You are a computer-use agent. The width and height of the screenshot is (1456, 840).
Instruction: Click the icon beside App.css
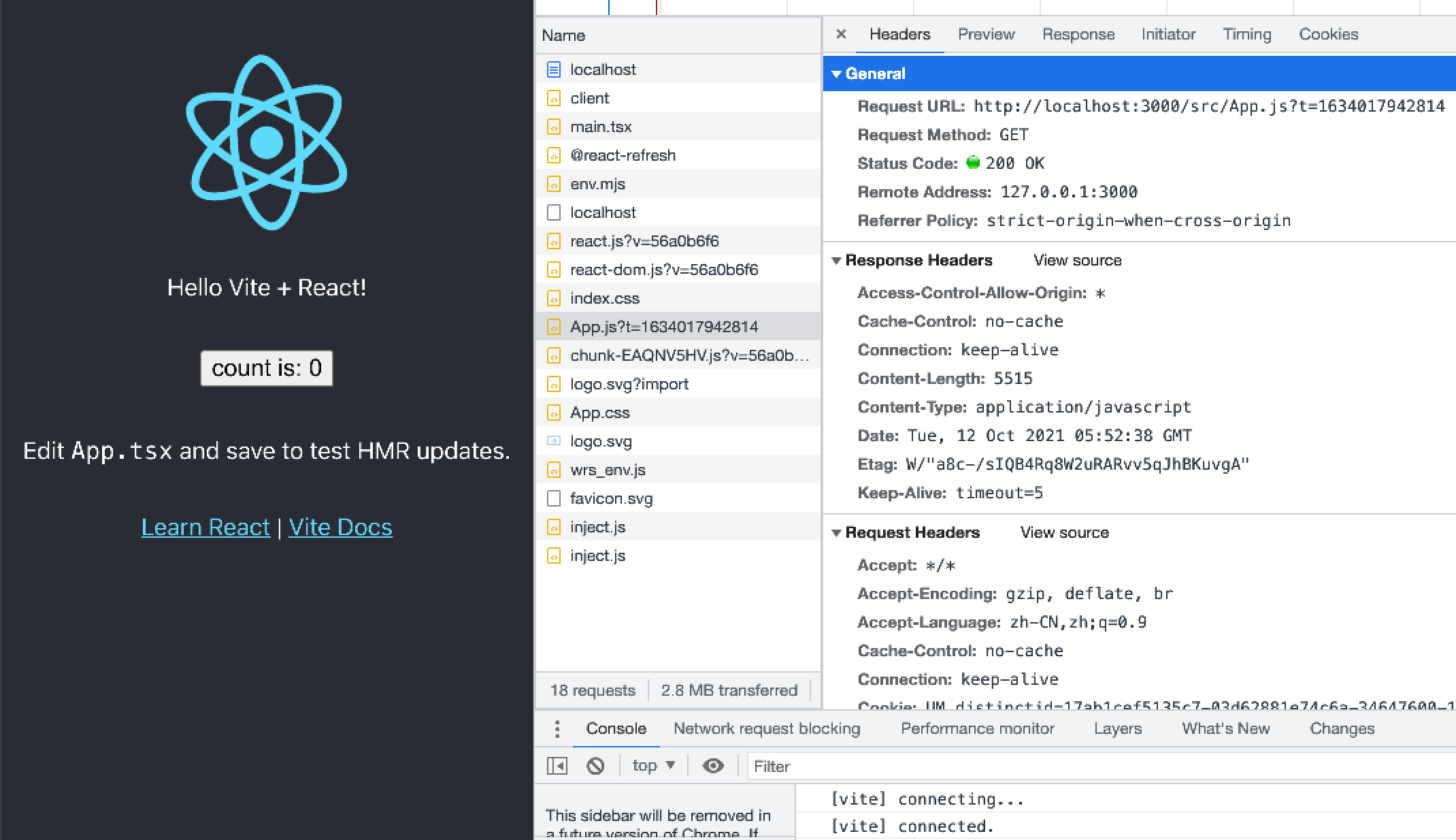point(554,413)
